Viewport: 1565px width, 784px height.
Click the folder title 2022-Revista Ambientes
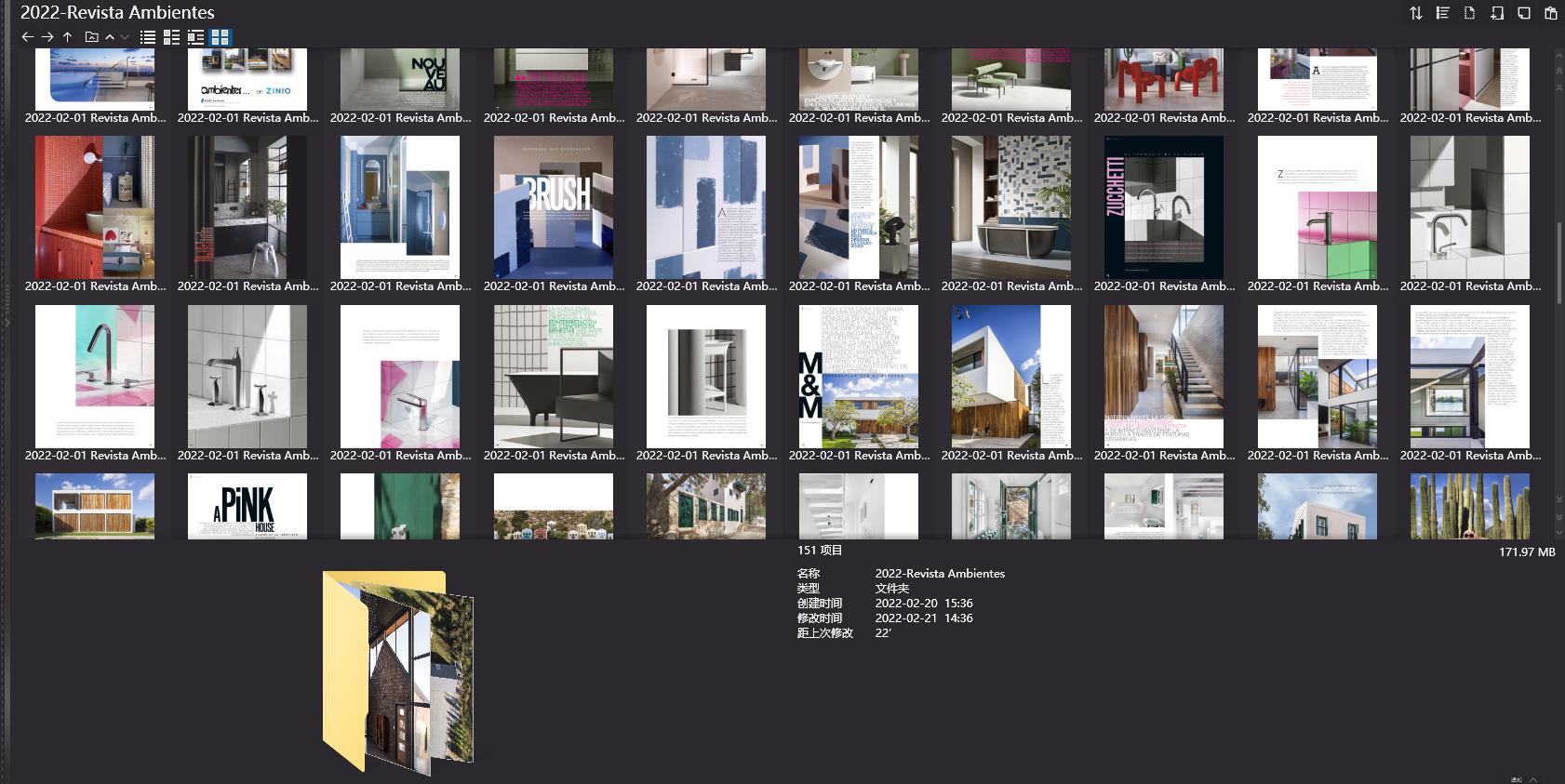tap(117, 12)
